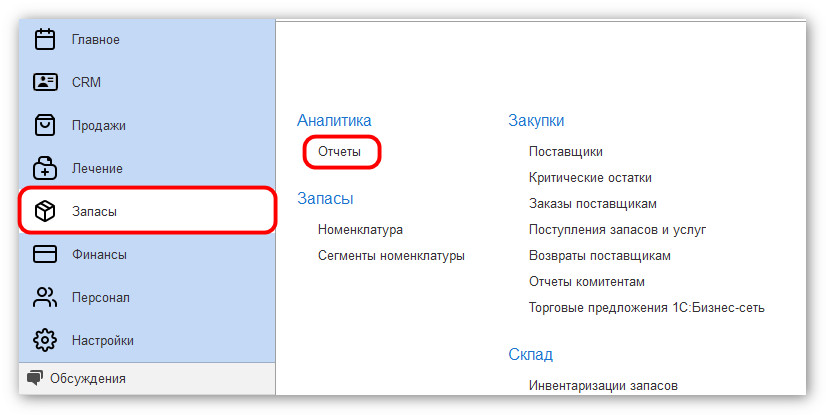Open the Главное section
This screenshot has height=415, width=826.
[x=147, y=39]
